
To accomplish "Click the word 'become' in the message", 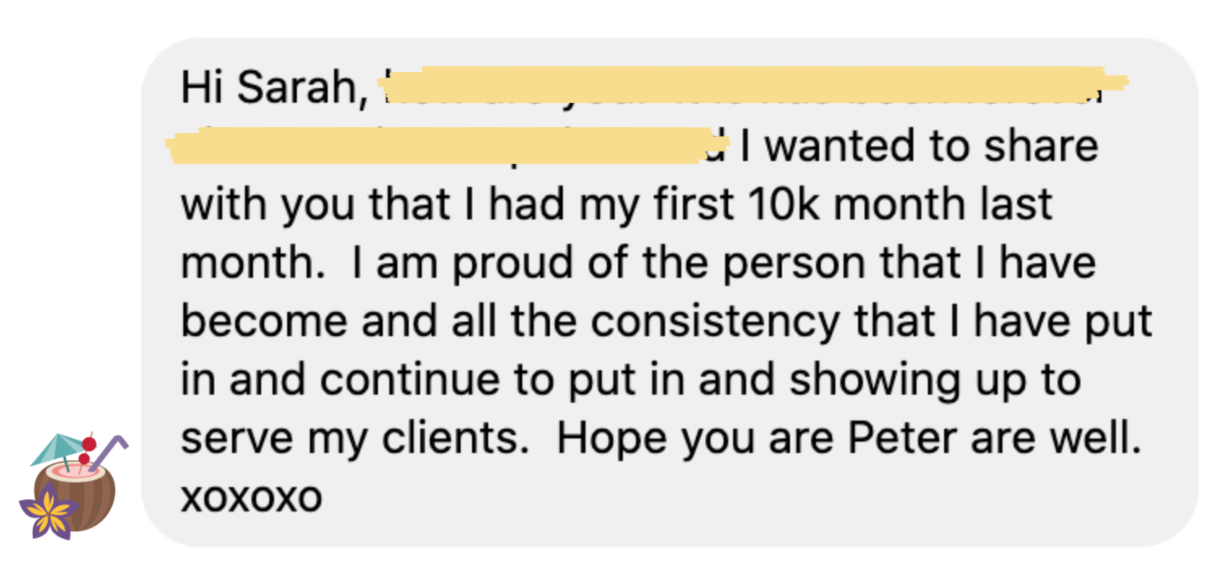I will [250, 322].
